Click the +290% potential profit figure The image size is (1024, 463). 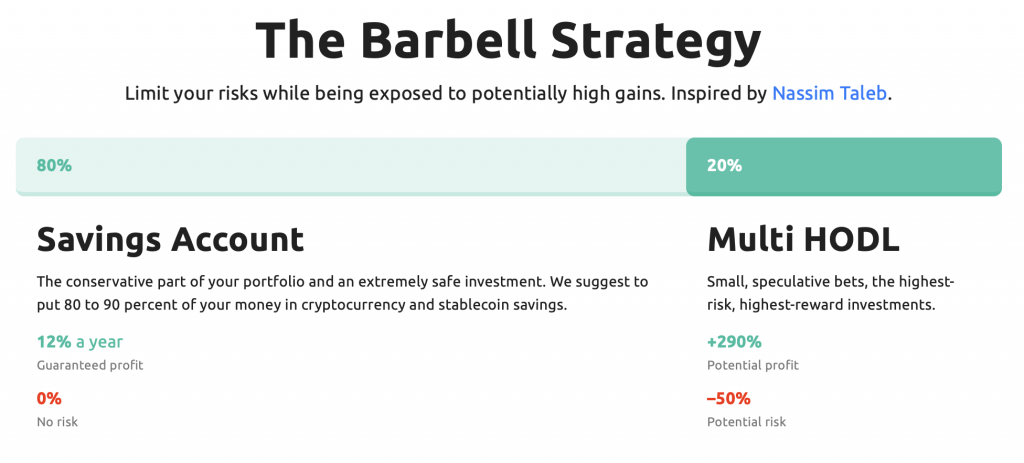point(734,342)
